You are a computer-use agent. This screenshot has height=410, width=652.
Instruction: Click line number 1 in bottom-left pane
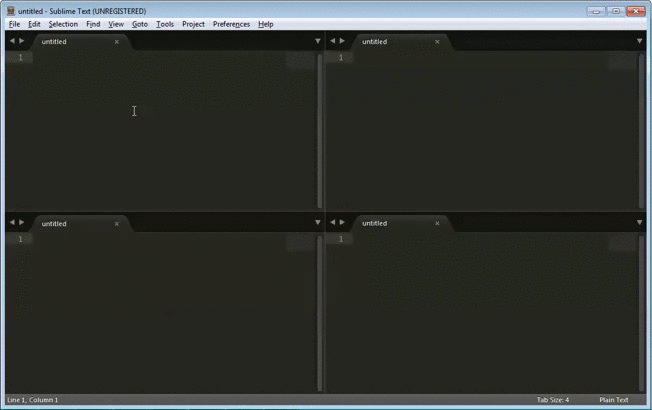(x=20, y=239)
